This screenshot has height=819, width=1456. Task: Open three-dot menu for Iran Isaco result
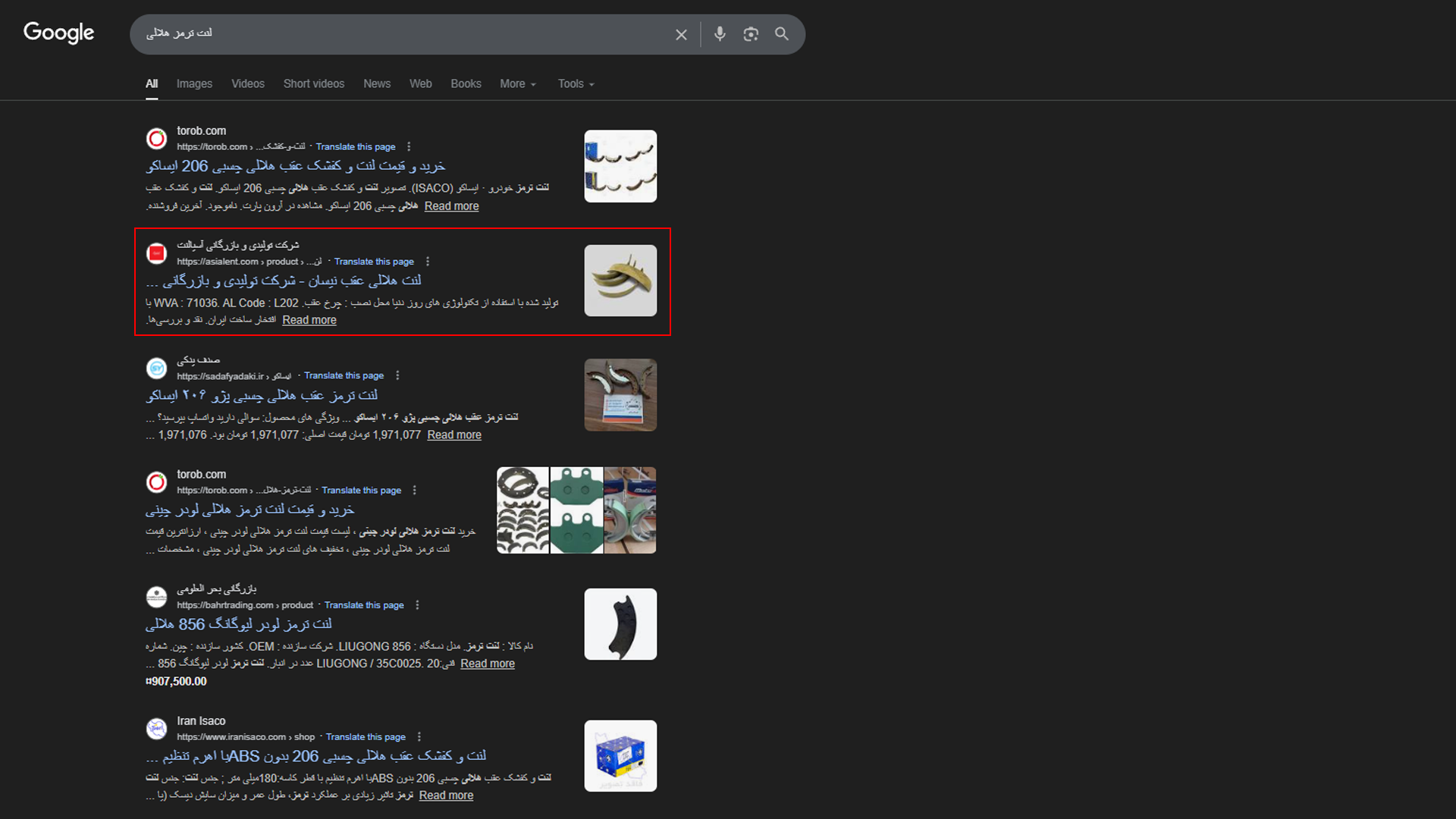coord(419,737)
